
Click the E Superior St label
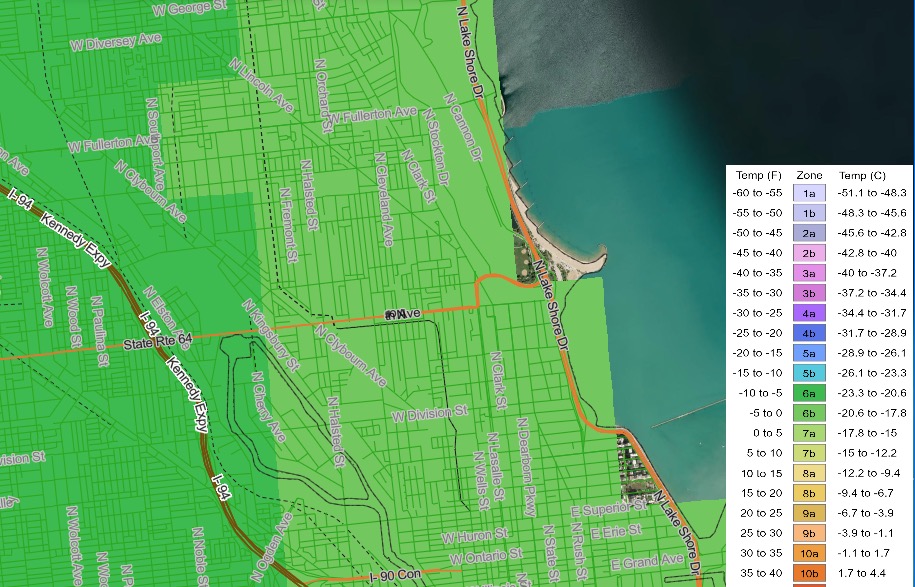pyautogui.click(x=609, y=509)
